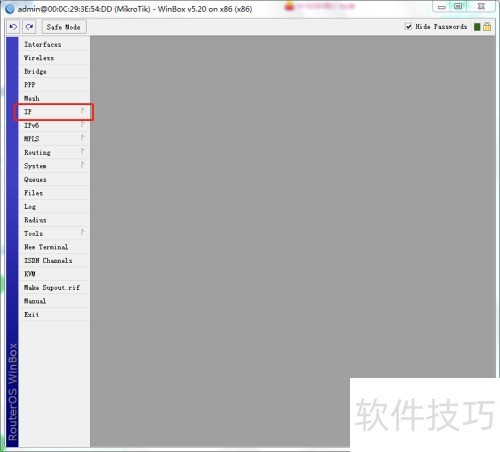The image size is (500, 452).
Task: Open the Files menu
Action: (54, 193)
